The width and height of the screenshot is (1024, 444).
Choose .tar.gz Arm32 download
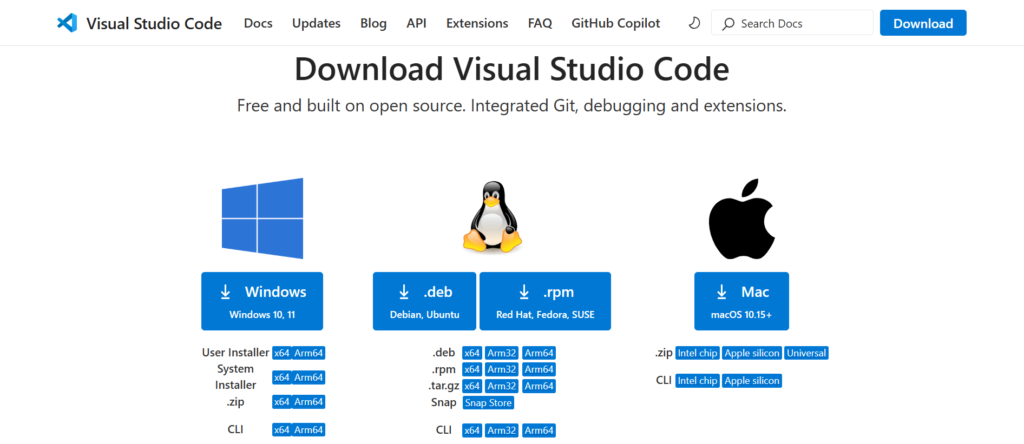click(502, 386)
